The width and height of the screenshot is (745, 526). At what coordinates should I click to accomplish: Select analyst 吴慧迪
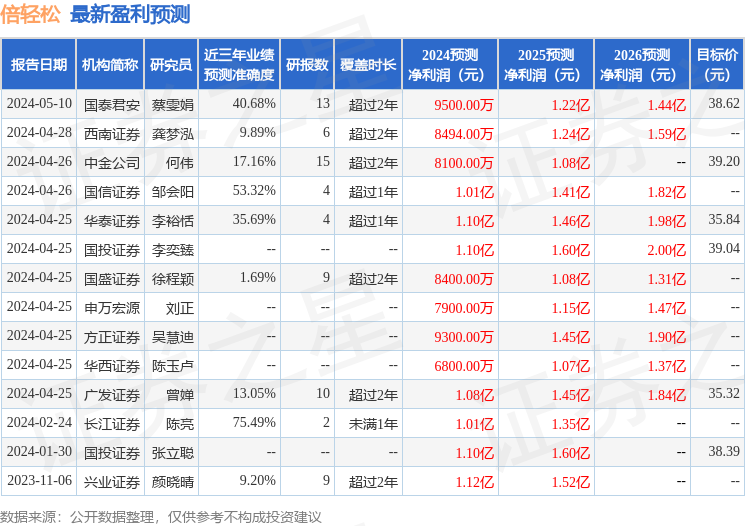[x=172, y=337]
